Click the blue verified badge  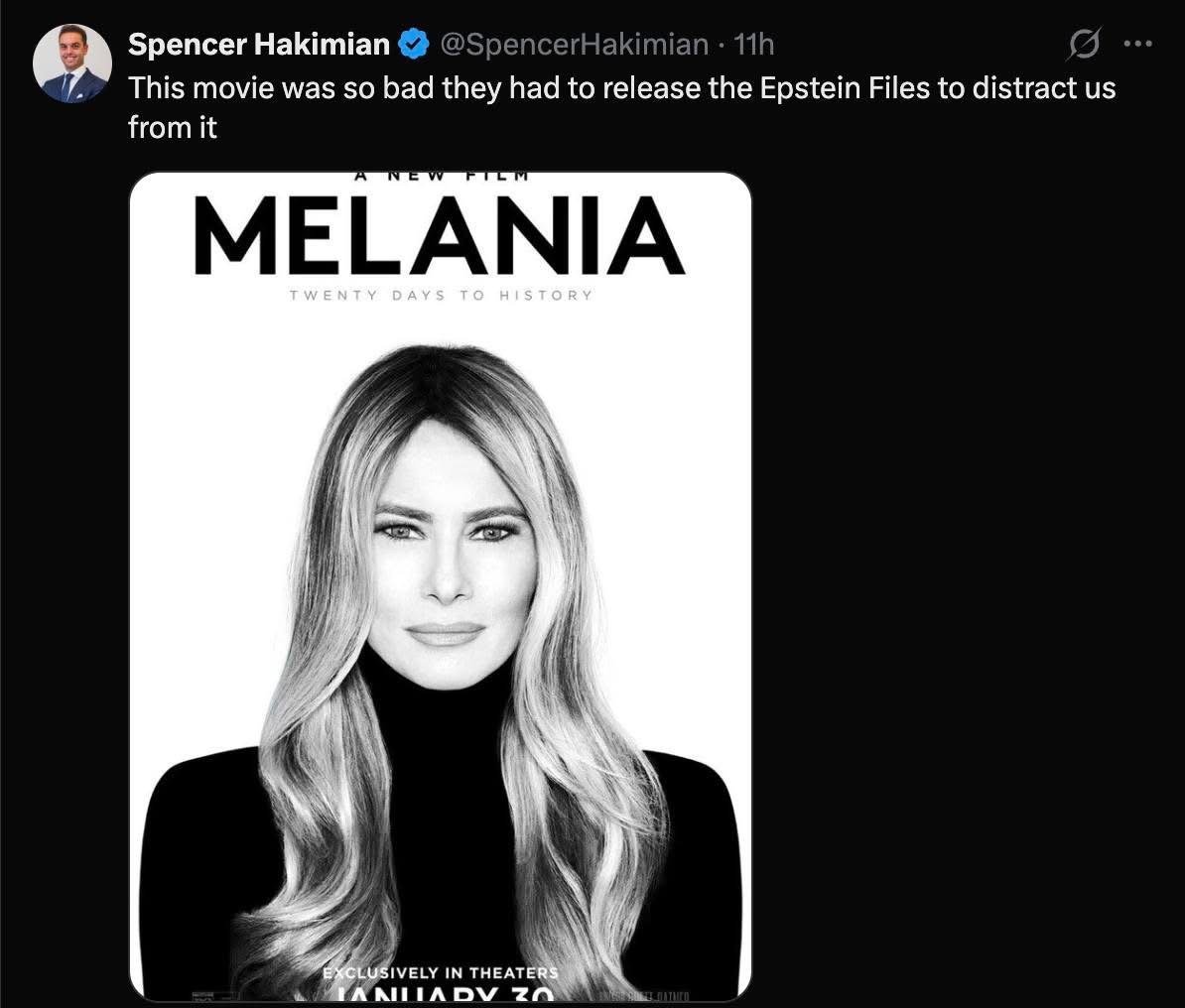click(x=413, y=45)
